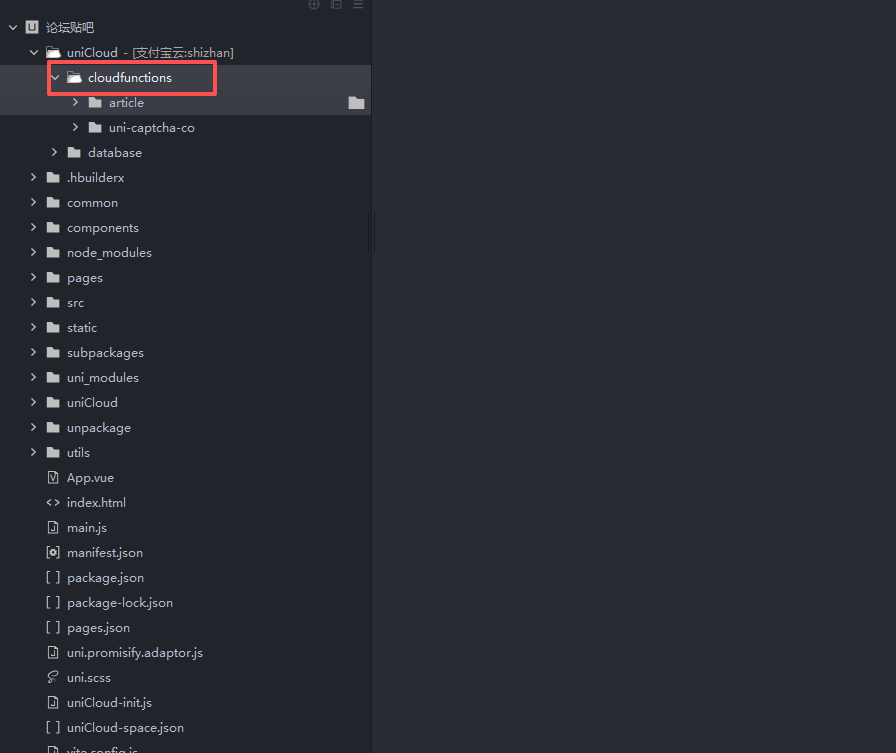Collapse the cloudfunctions folder chevron
896x753 pixels.
click(55, 78)
